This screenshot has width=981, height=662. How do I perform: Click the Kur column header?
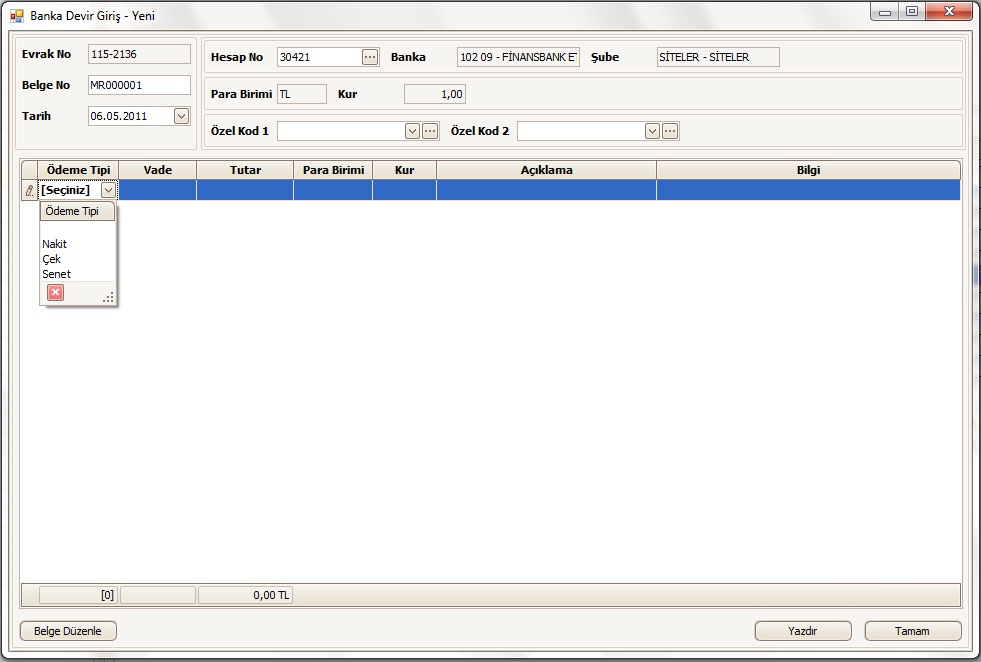405,170
